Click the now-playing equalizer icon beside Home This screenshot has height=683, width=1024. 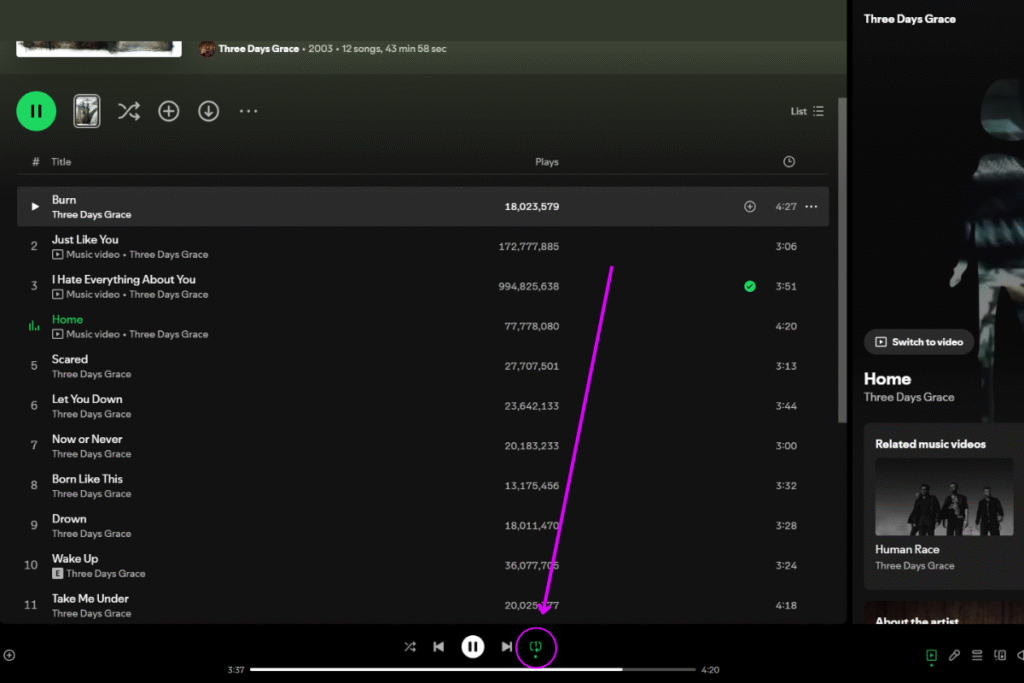pos(34,326)
